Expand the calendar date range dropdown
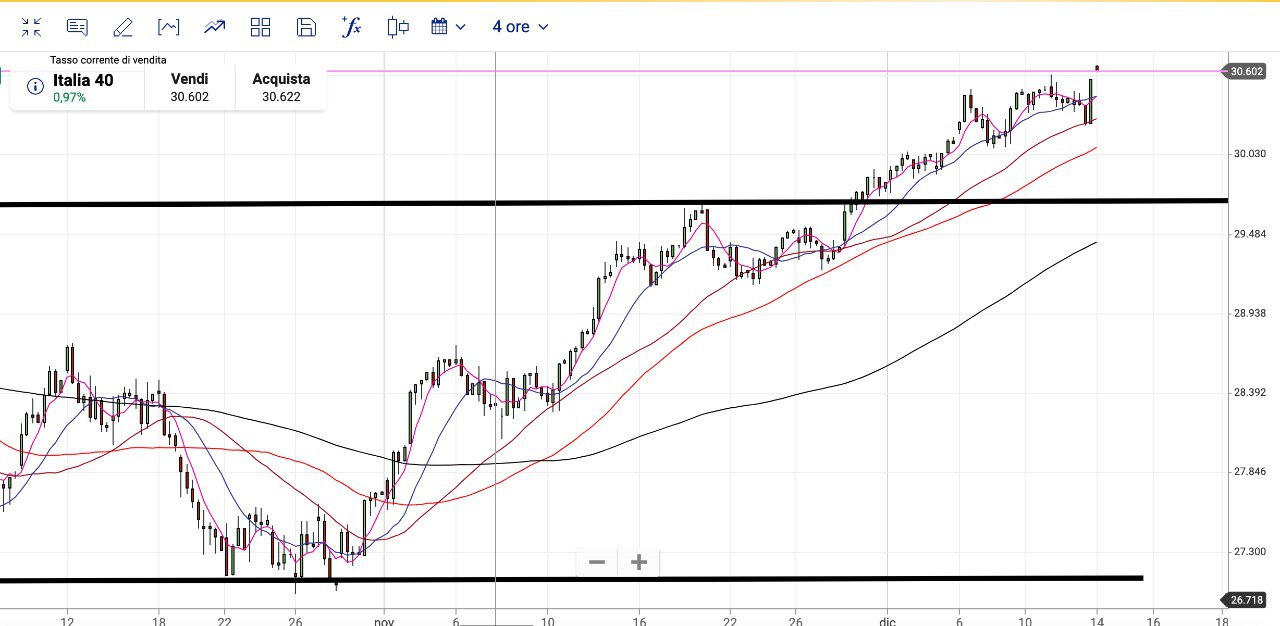 point(448,27)
